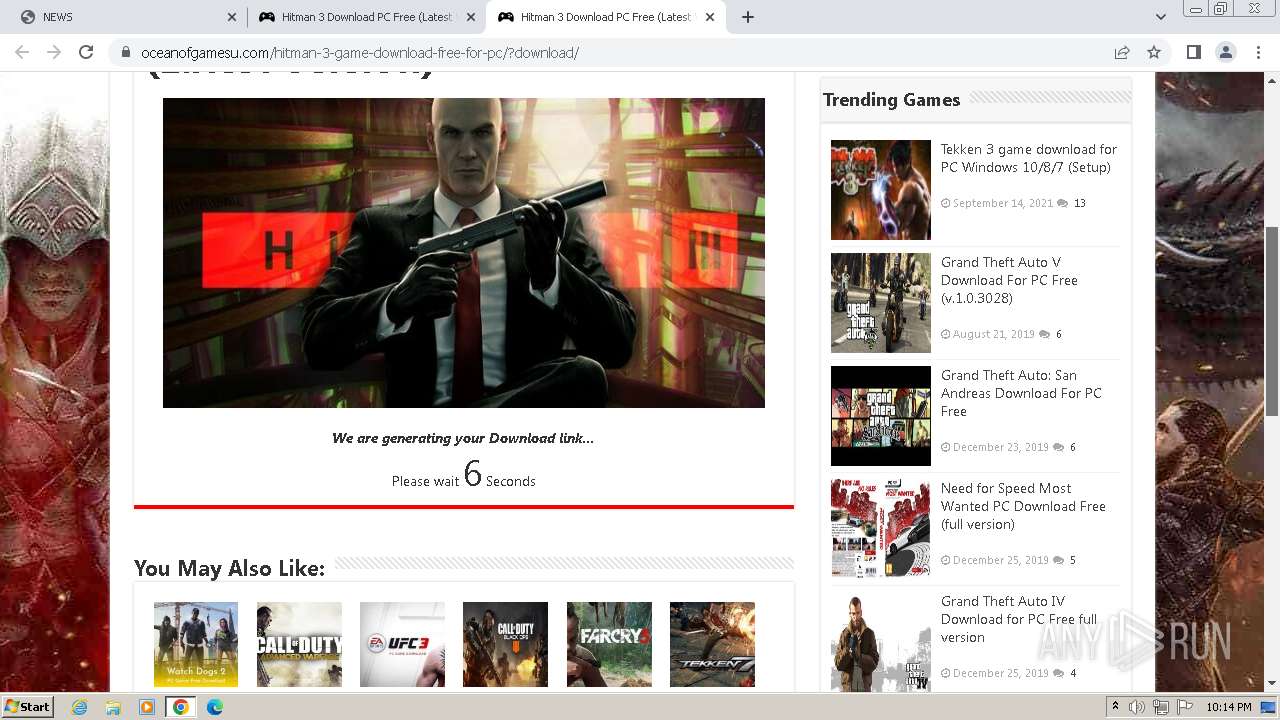Open Need for Speed Most Wanted link
This screenshot has width=1280, height=720.
click(x=1023, y=506)
